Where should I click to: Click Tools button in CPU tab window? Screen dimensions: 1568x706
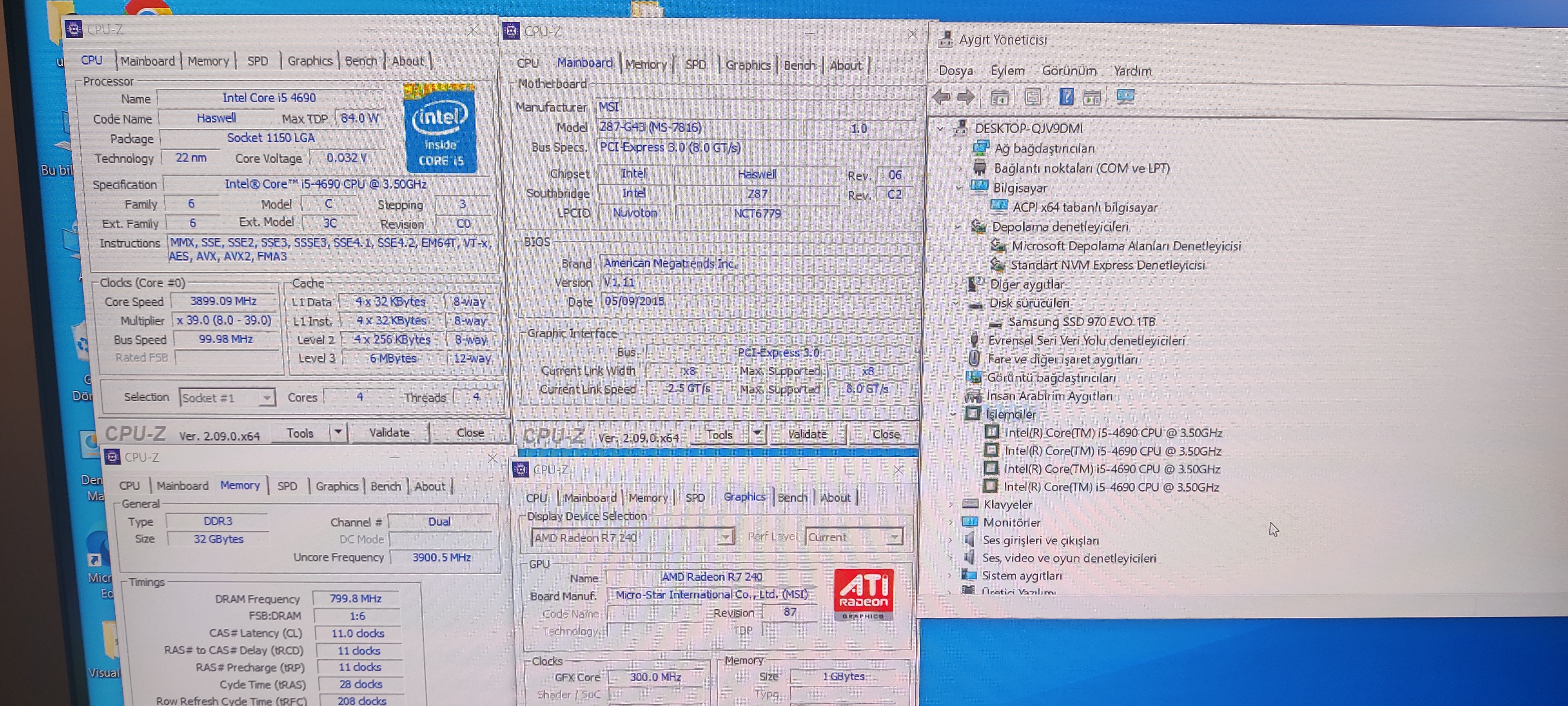299,433
